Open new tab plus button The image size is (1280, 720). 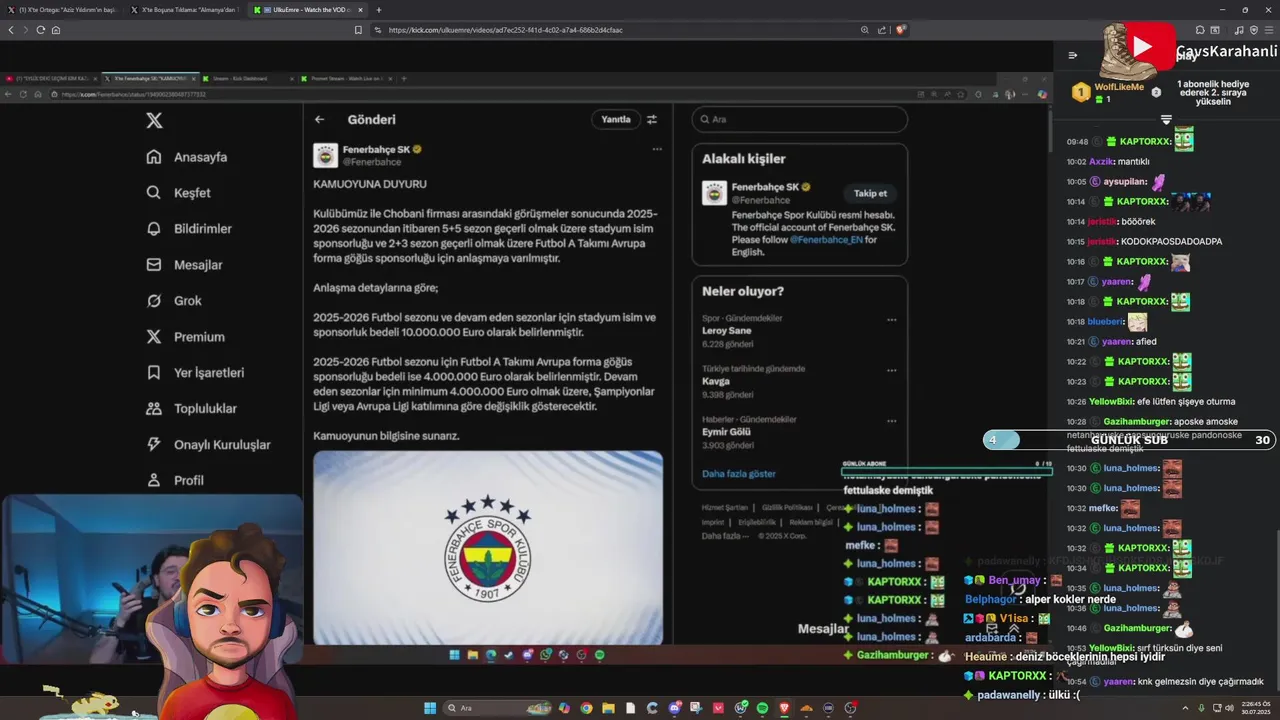coord(378,10)
